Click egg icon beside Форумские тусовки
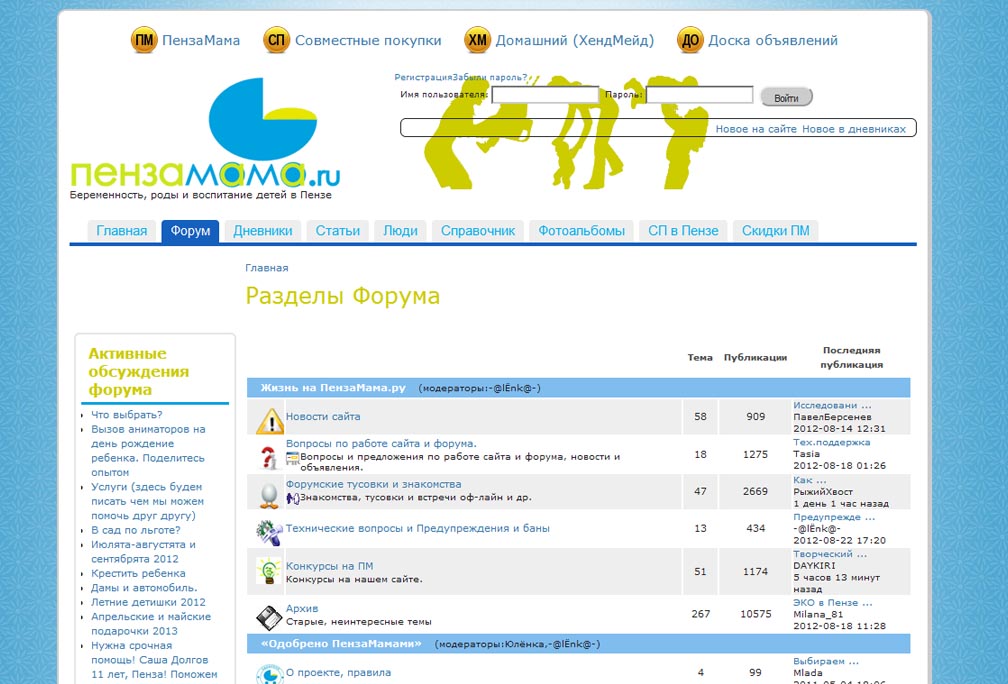The height and width of the screenshot is (684, 1008). (x=269, y=495)
